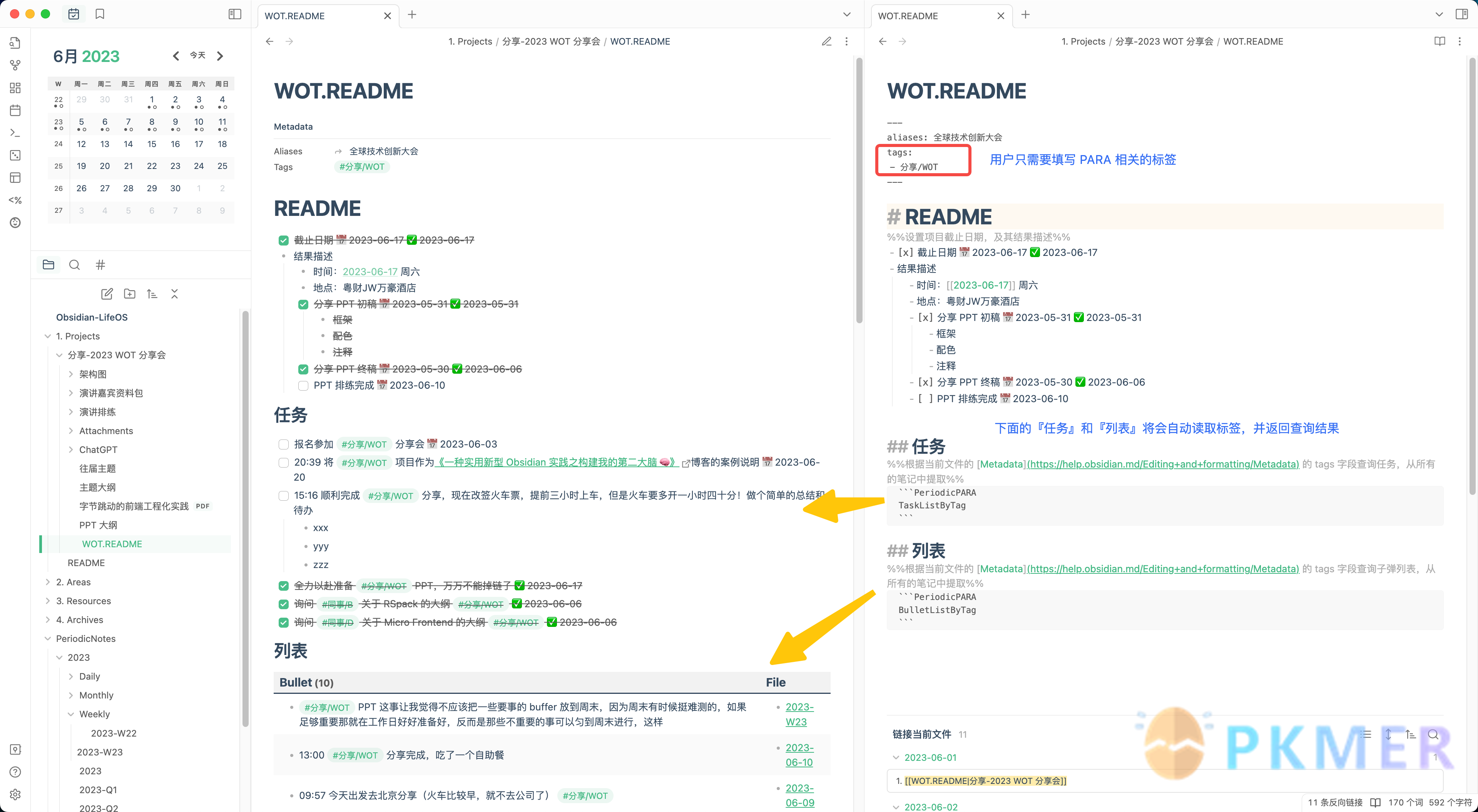1478x812 pixels.
Task: Uncheck the 分享 PPT 初稿 task
Action: [x=303, y=304]
